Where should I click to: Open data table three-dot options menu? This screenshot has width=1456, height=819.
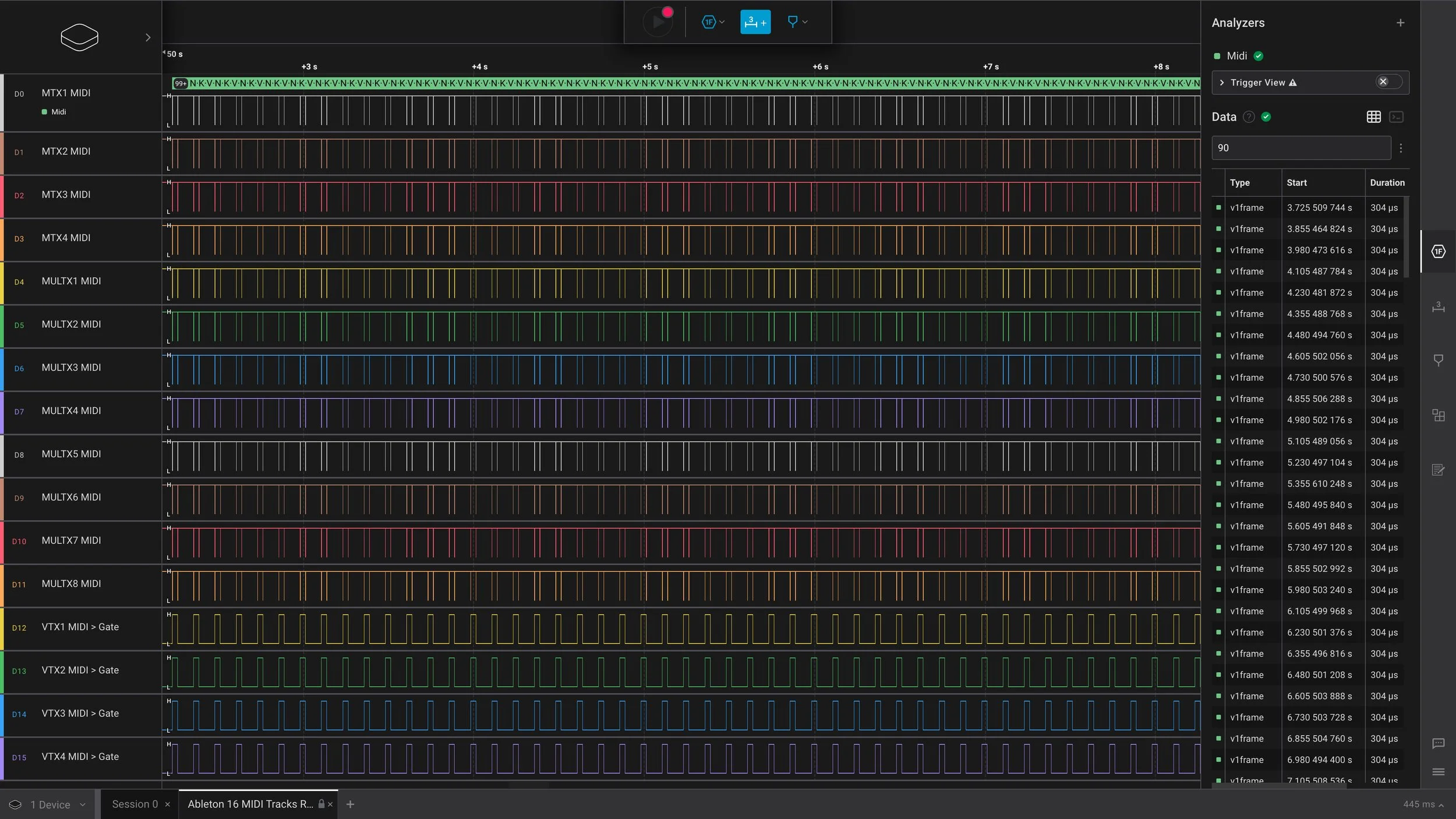click(x=1401, y=148)
